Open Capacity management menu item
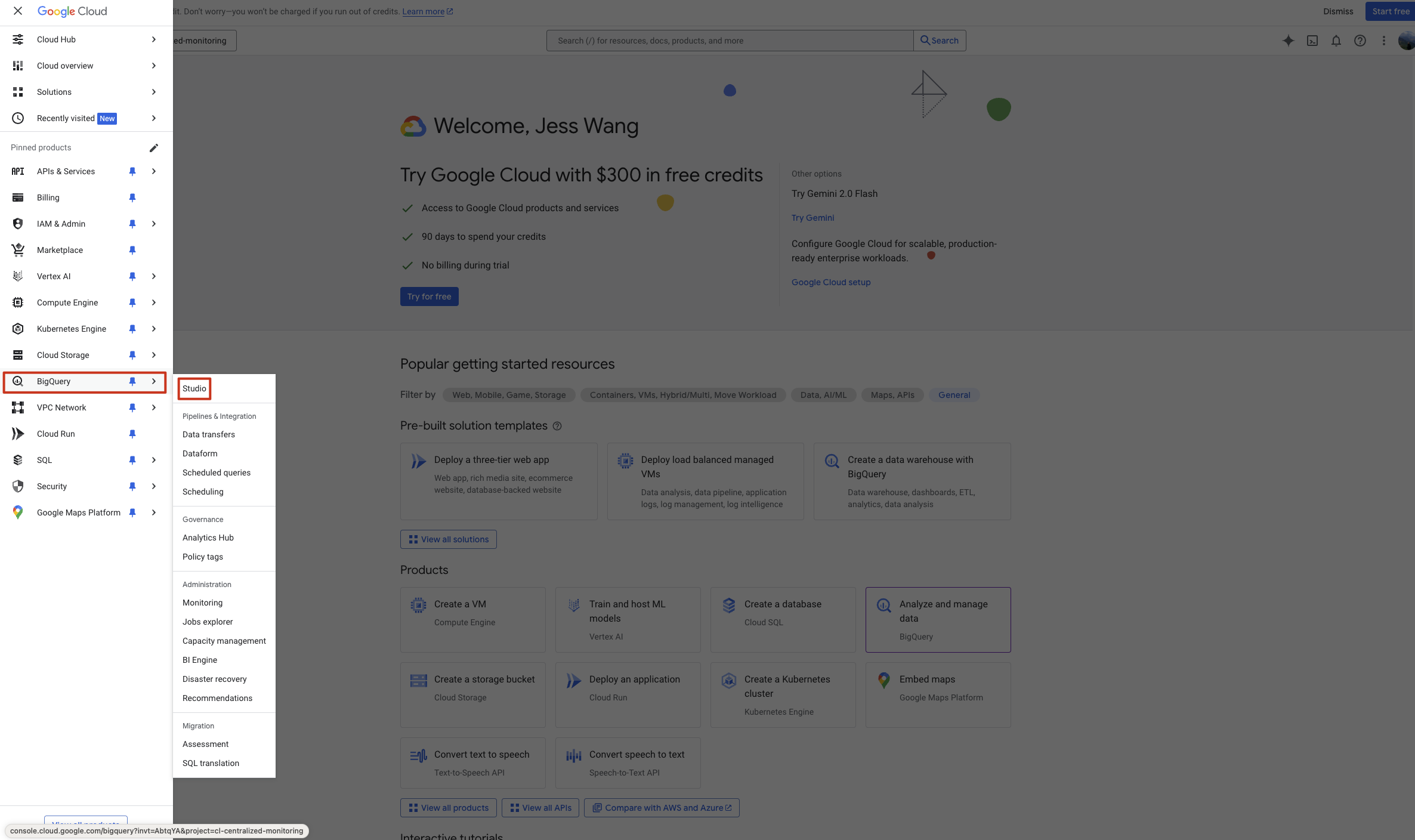The height and width of the screenshot is (840, 1415). (224, 641)
